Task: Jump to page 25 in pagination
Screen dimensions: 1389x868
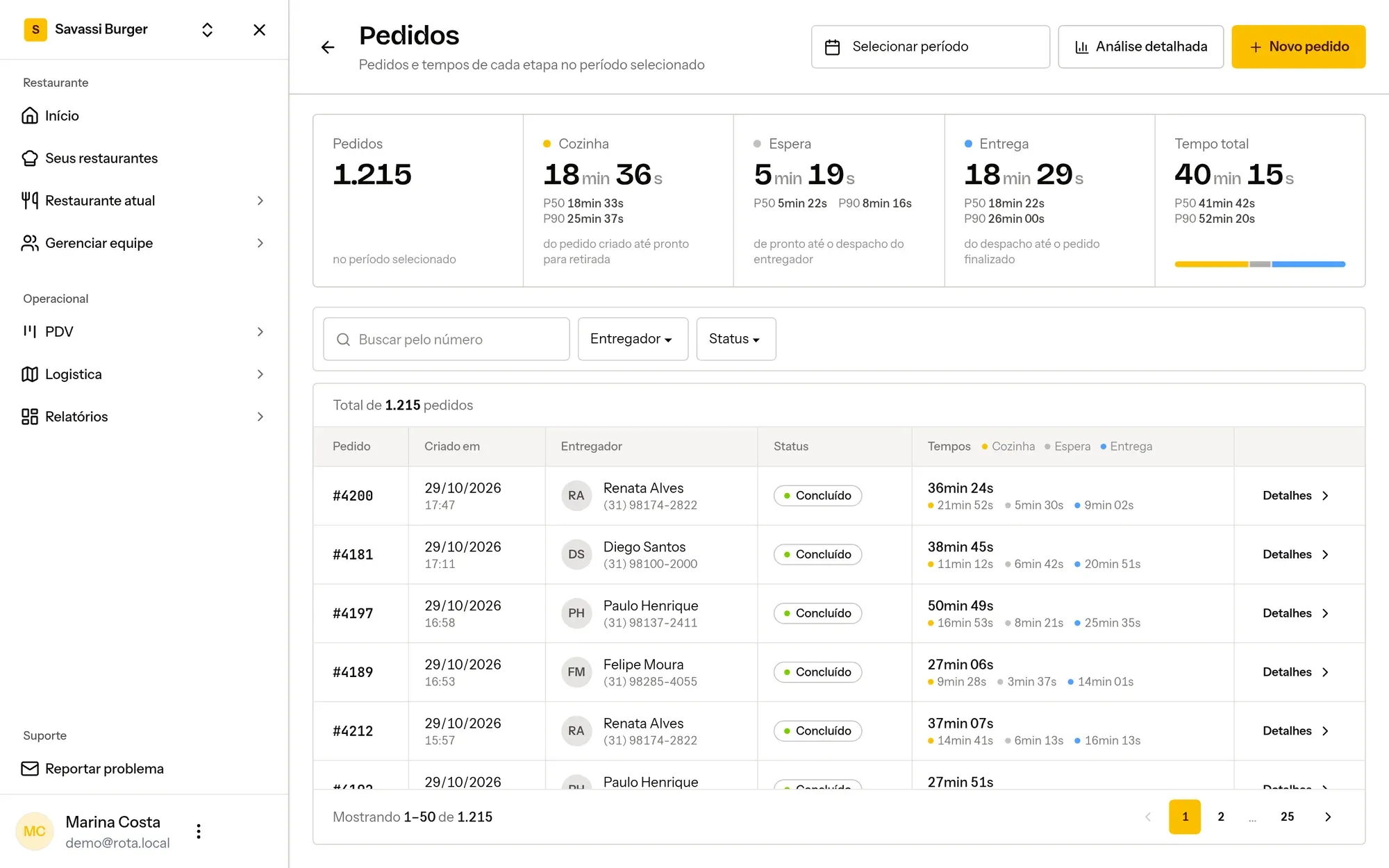Action: tap(1287, 817)
